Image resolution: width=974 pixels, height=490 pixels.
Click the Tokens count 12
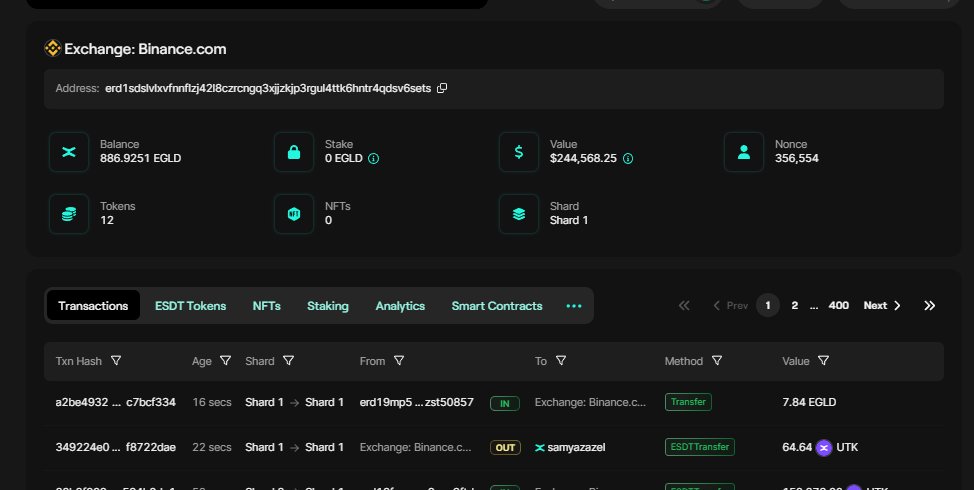(x=107, y=220)
